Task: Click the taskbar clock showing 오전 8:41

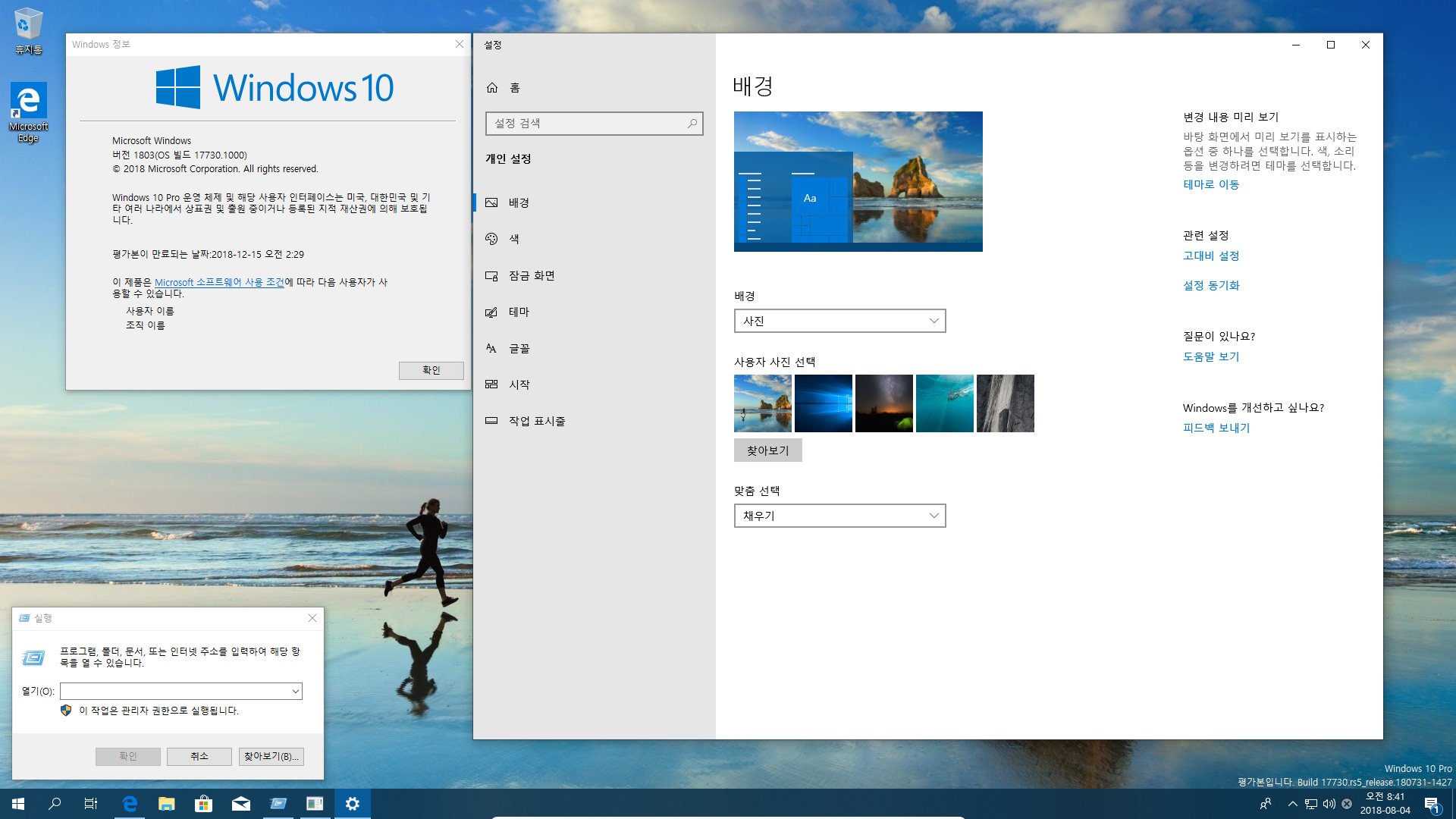Action: pyautogui.click(x=1385, y=804)
